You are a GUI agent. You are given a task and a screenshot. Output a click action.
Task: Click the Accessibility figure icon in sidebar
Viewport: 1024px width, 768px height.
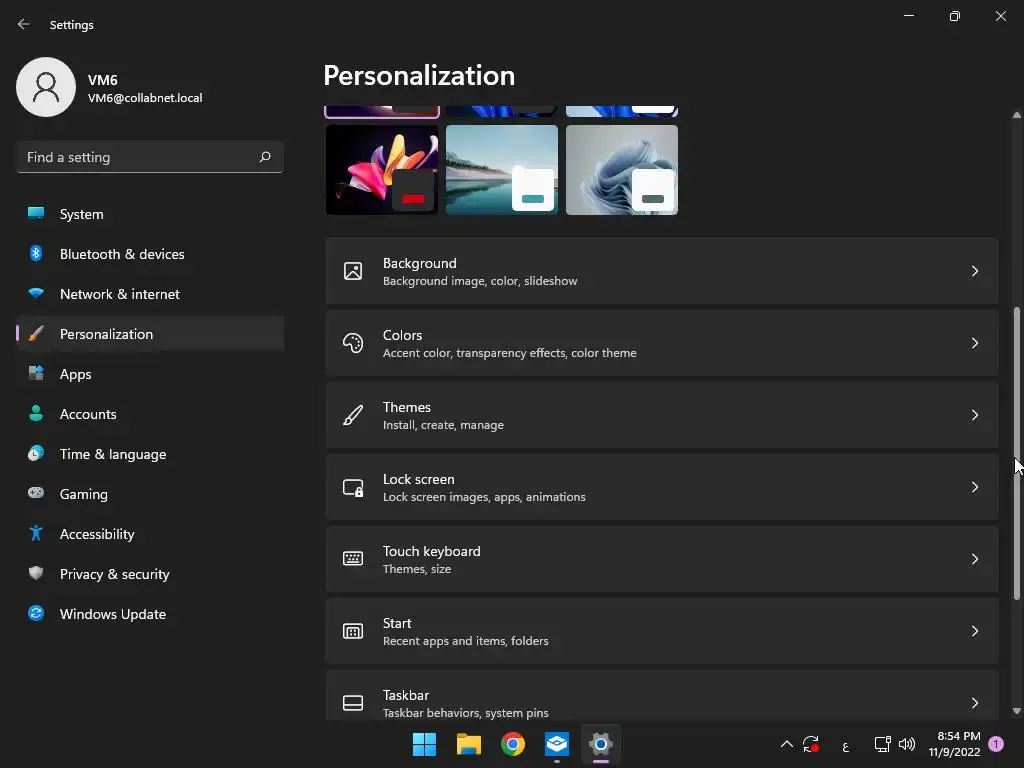[x=36, y=534]
